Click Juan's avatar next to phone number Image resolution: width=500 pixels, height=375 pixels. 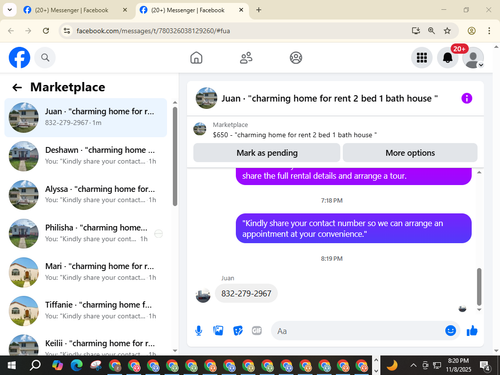(203, 295)
